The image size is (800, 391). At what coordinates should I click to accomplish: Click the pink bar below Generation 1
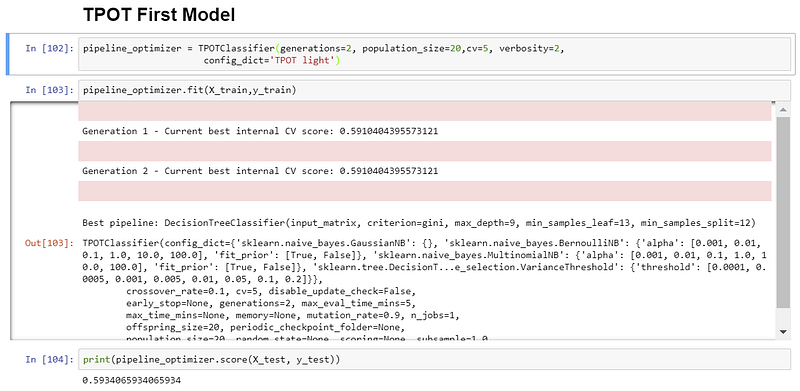pyautogui.click(x=424, y=151)
